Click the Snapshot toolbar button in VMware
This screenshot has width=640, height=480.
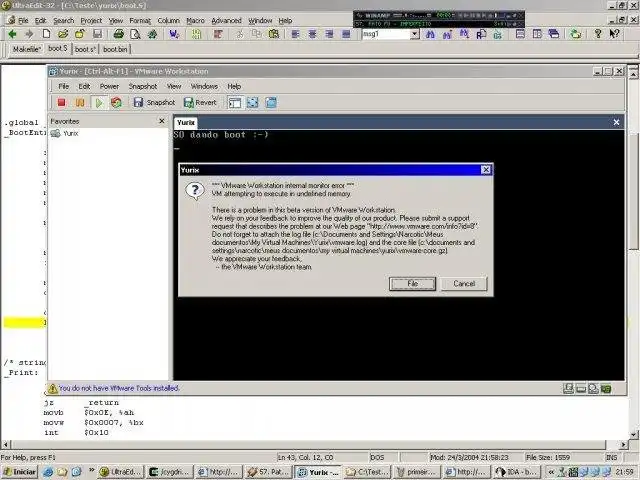[154, 102]
